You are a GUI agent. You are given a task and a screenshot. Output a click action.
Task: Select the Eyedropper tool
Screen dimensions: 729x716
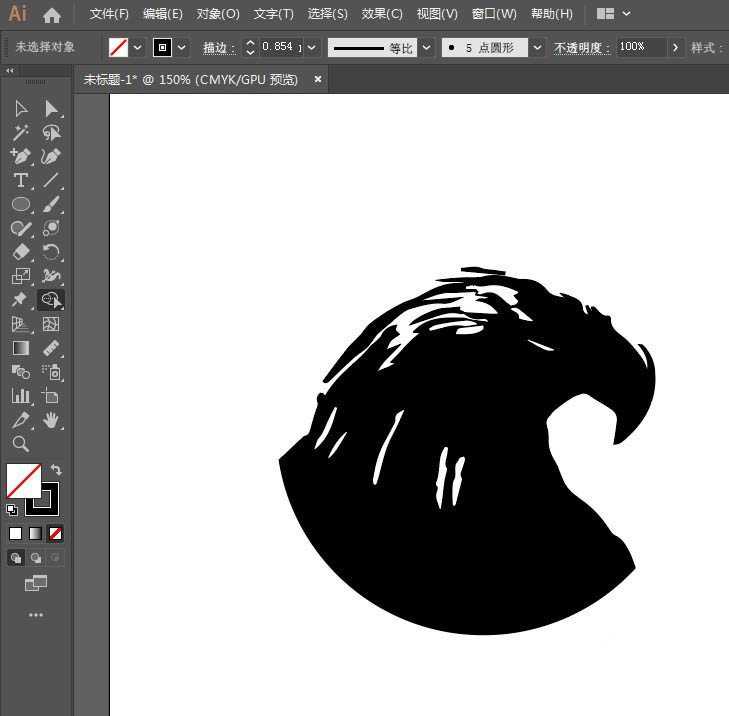click(x=20, y=420)
